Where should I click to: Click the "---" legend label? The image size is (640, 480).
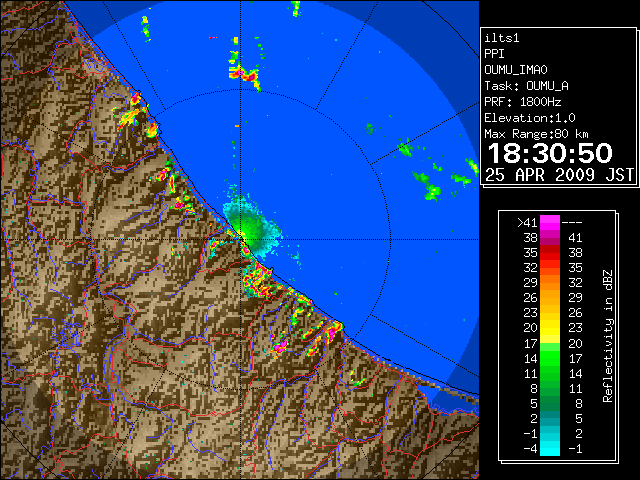572,223
